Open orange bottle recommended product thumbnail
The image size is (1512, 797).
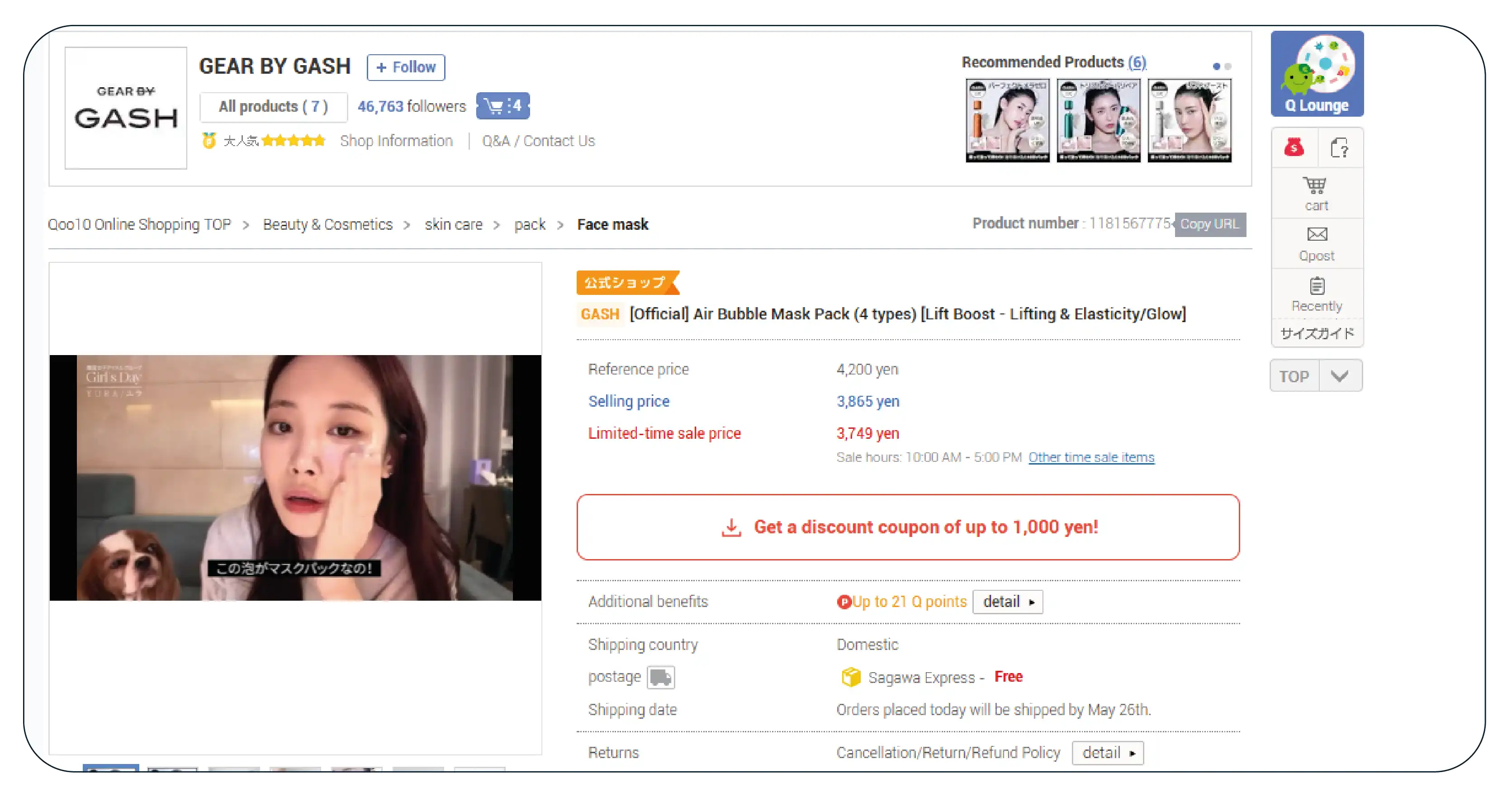point(1007,120)
